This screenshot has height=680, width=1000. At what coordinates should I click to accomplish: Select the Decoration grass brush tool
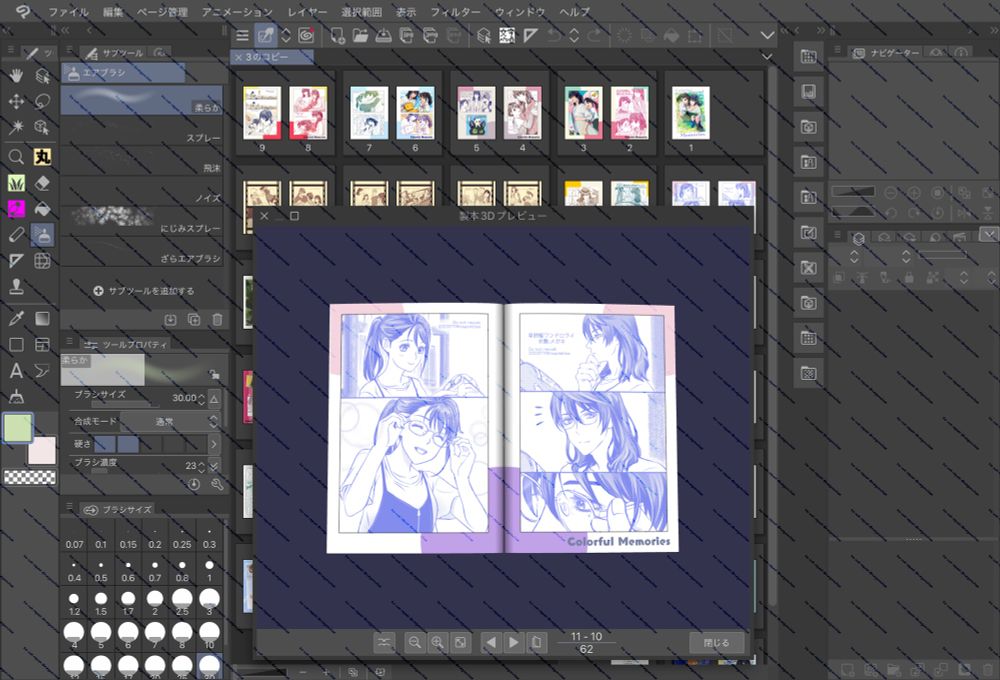click(x=16, y=183)
